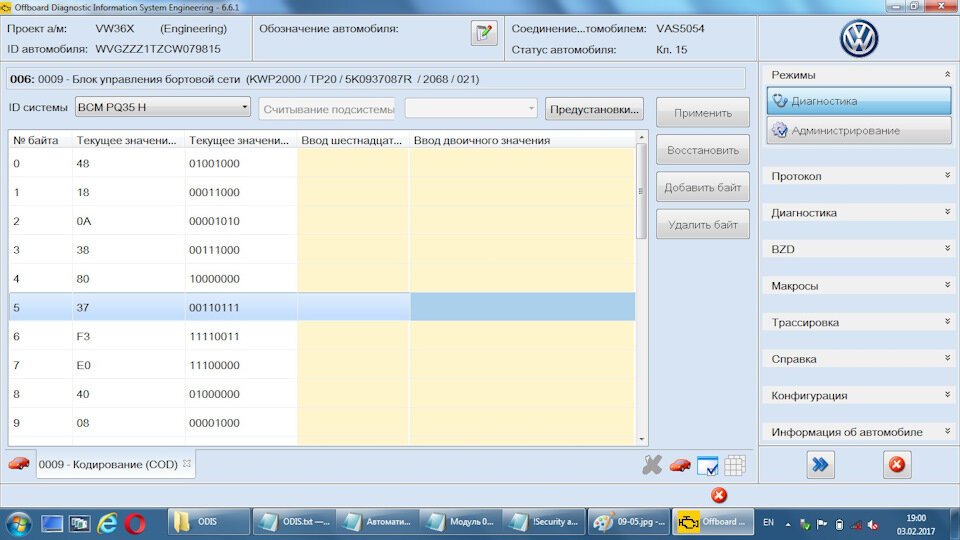Expand the Макросы section
The image size is (960, 540).
(947, 285)
